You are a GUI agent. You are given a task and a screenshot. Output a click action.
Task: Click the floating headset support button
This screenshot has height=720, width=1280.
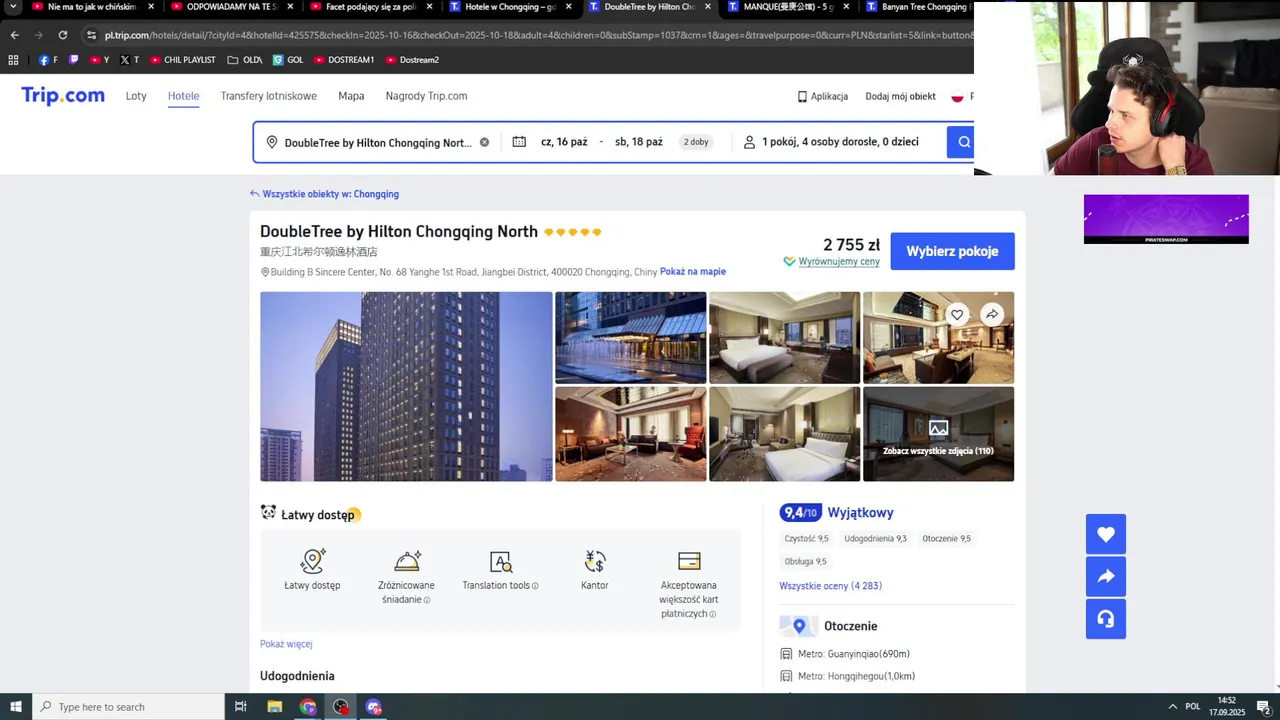(1106, 619)
